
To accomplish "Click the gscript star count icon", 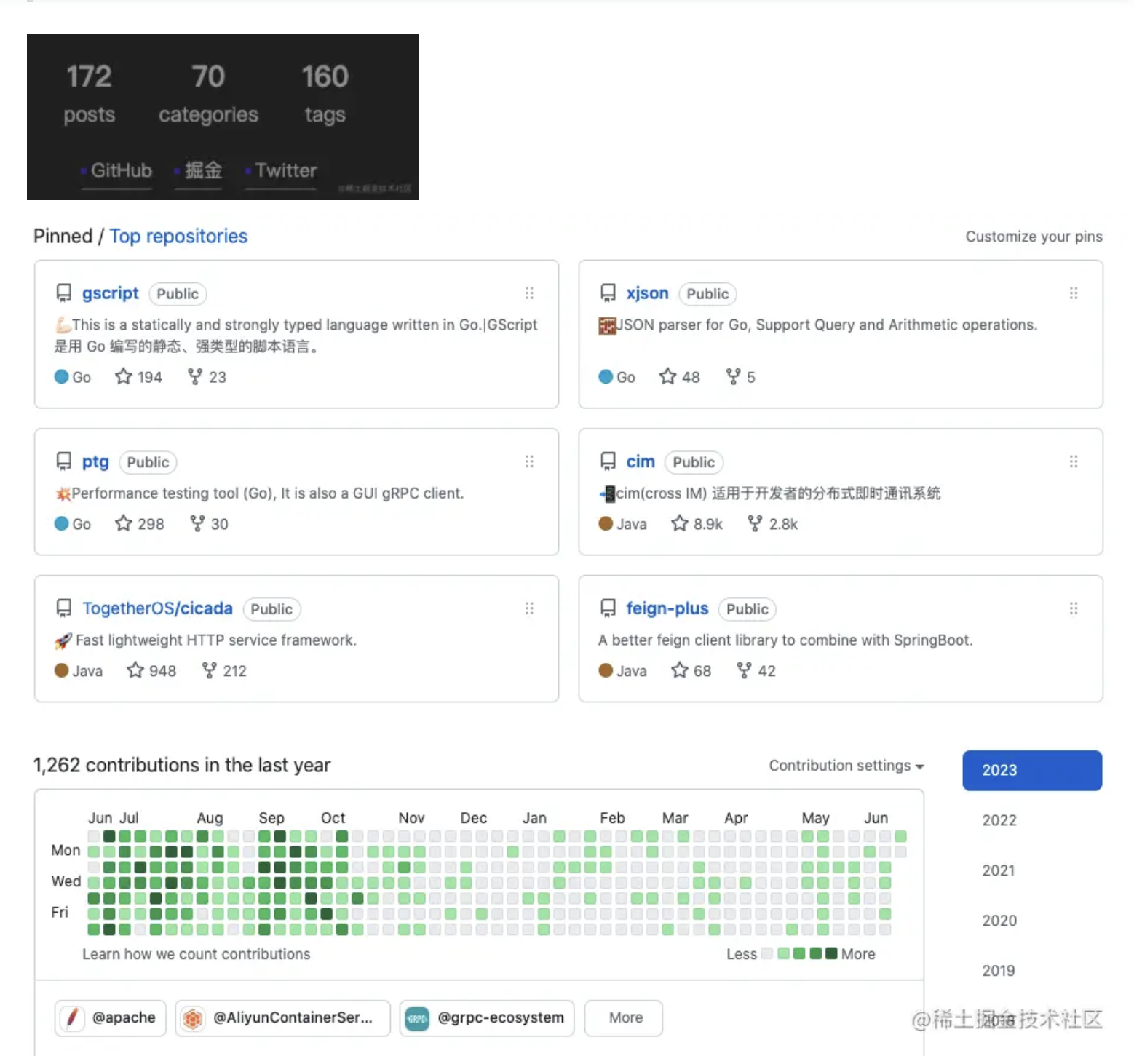I will click(124, 376).
